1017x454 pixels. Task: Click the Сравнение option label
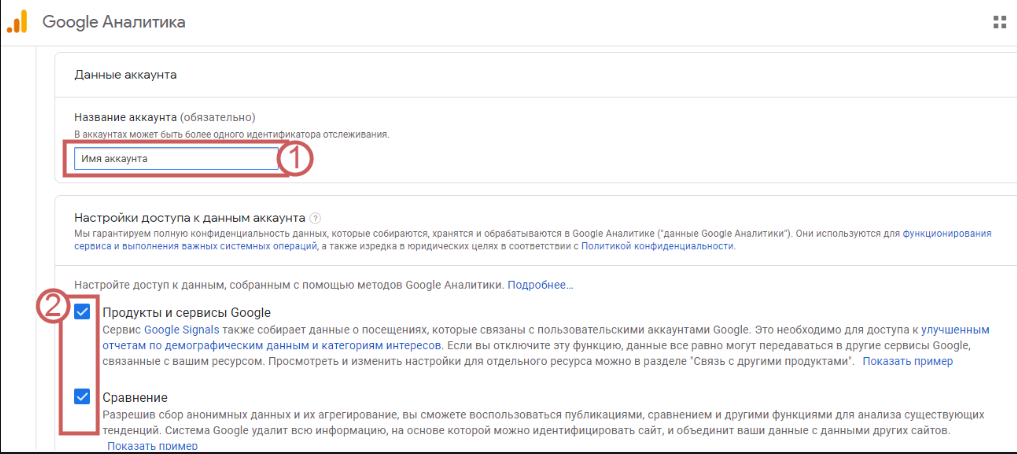[x=135, y=397]
